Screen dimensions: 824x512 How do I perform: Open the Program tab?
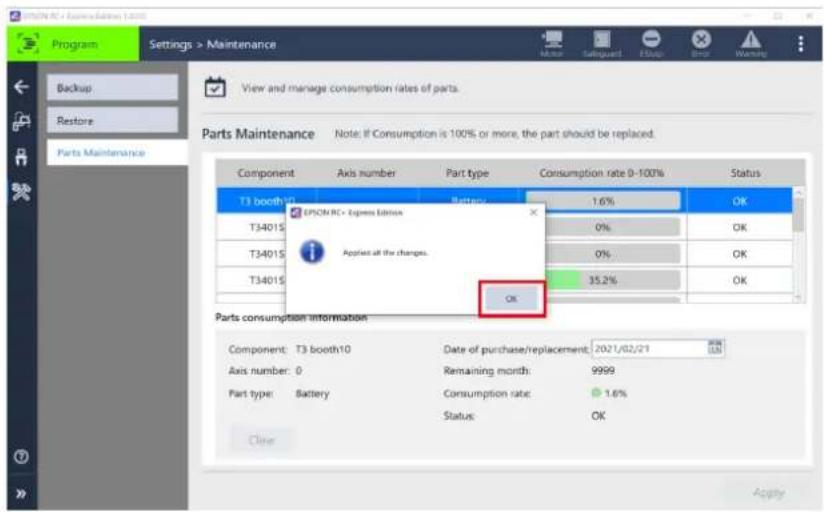[73, 44]
